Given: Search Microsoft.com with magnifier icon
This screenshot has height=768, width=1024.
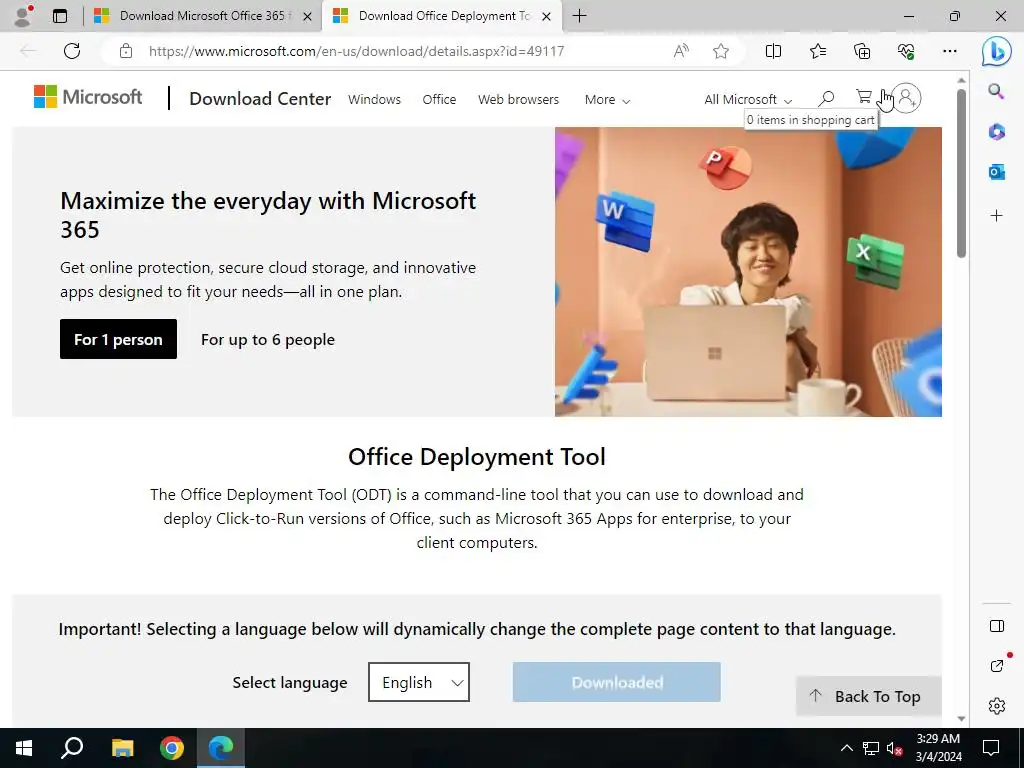Looking at the screenshot, I should tap(826, 99).
